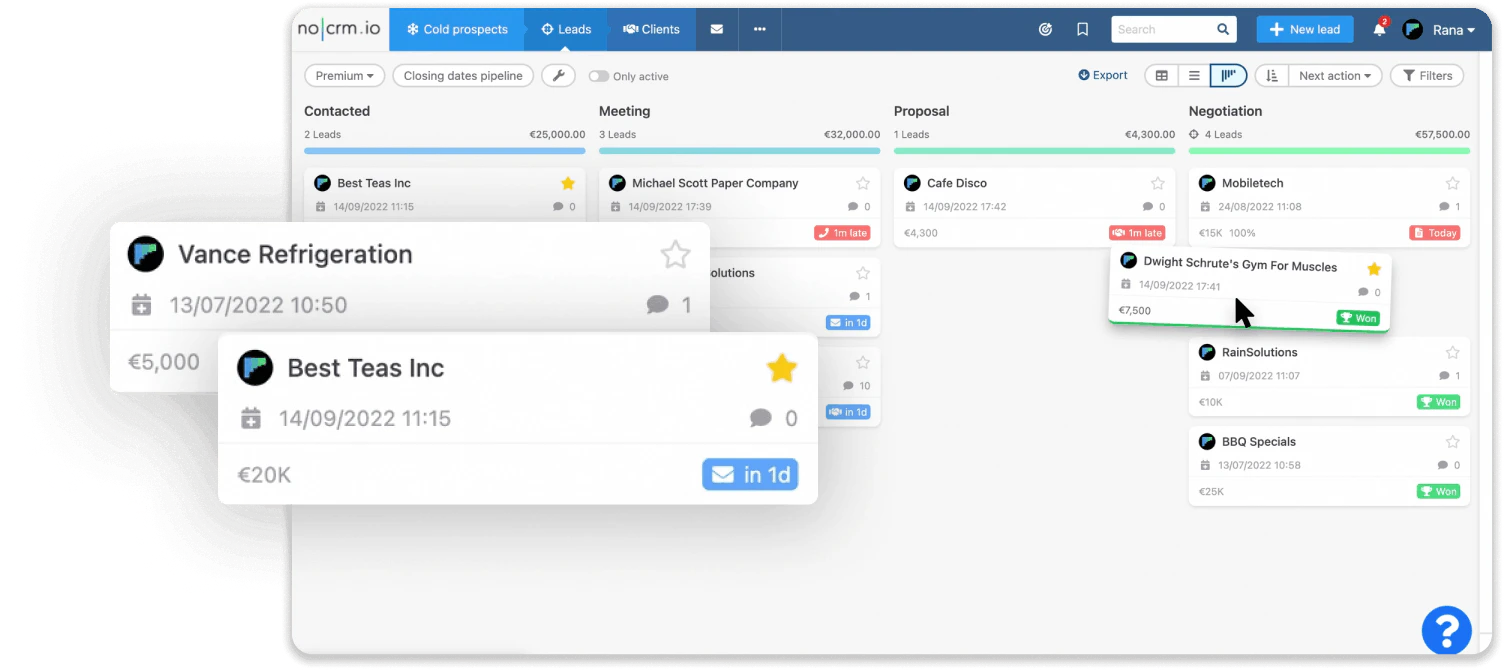
Task: Click the Proposal column header
Action: [x=921, y=111]
